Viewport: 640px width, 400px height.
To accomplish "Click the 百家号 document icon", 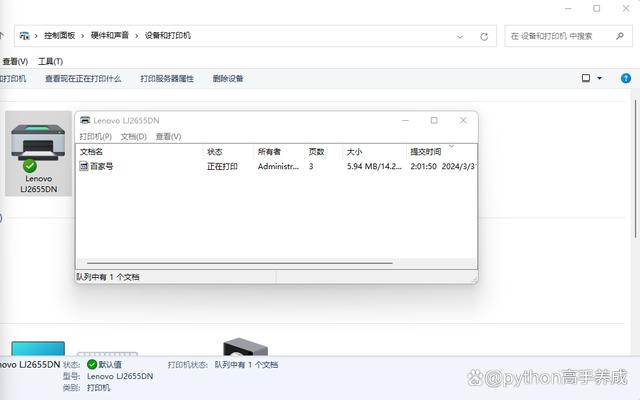I will pyautogui.click(x=84, y=166).
